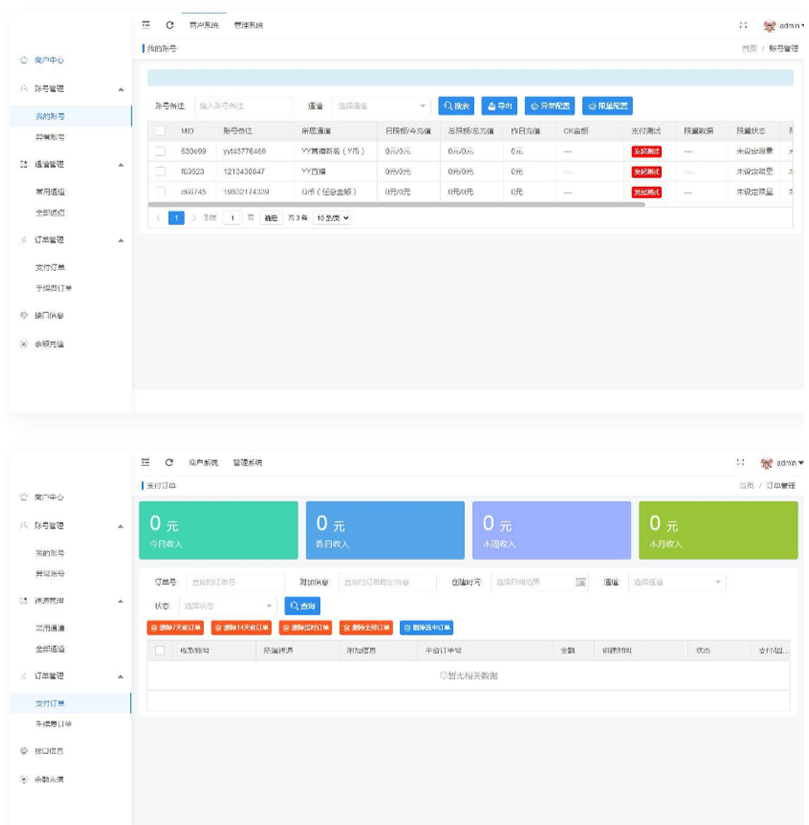Click the calendar icon in the date range field

580,581
